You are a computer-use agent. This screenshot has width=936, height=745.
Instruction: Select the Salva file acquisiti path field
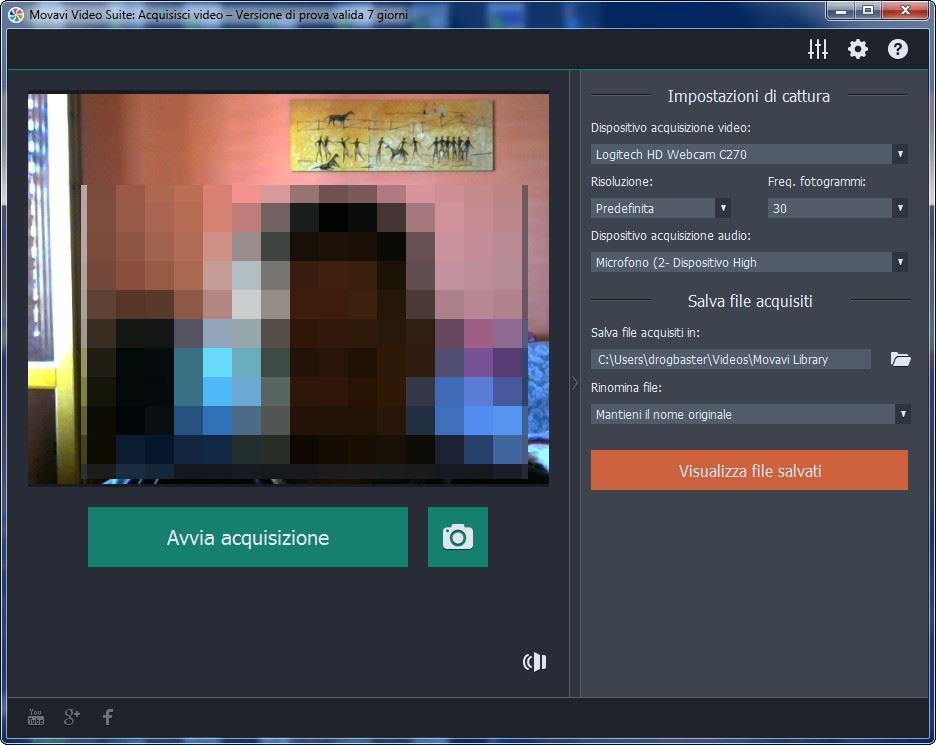[x=731, y=359]
